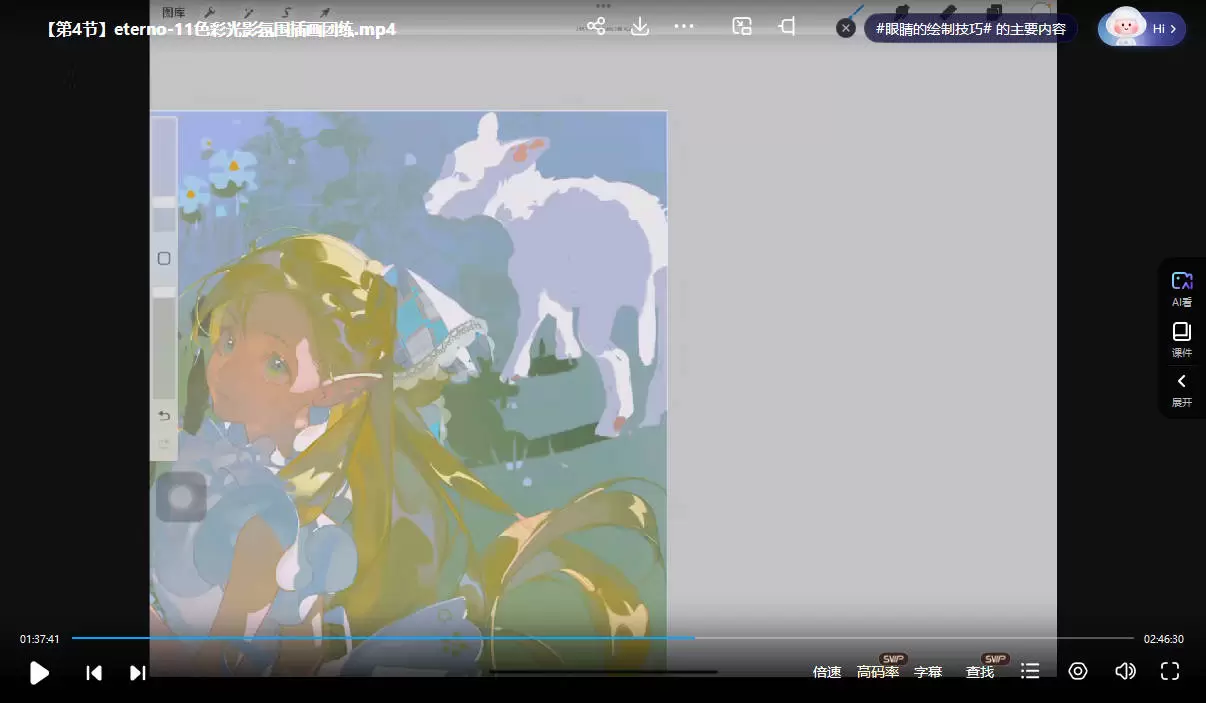This screenshot has width=1206, height=703.
Task: Click the round touch indicator button
Action: [x=181, y=497]
